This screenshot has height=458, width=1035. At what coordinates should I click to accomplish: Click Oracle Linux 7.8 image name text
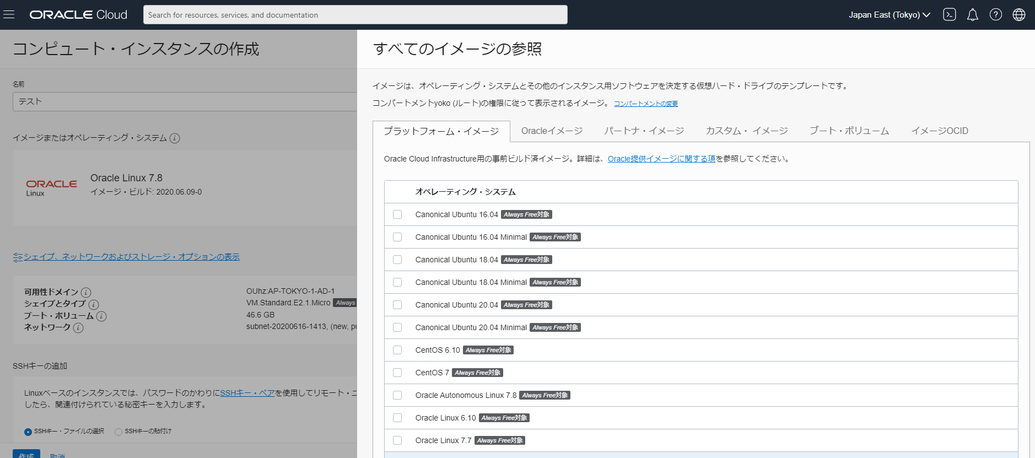coord(126,178)
